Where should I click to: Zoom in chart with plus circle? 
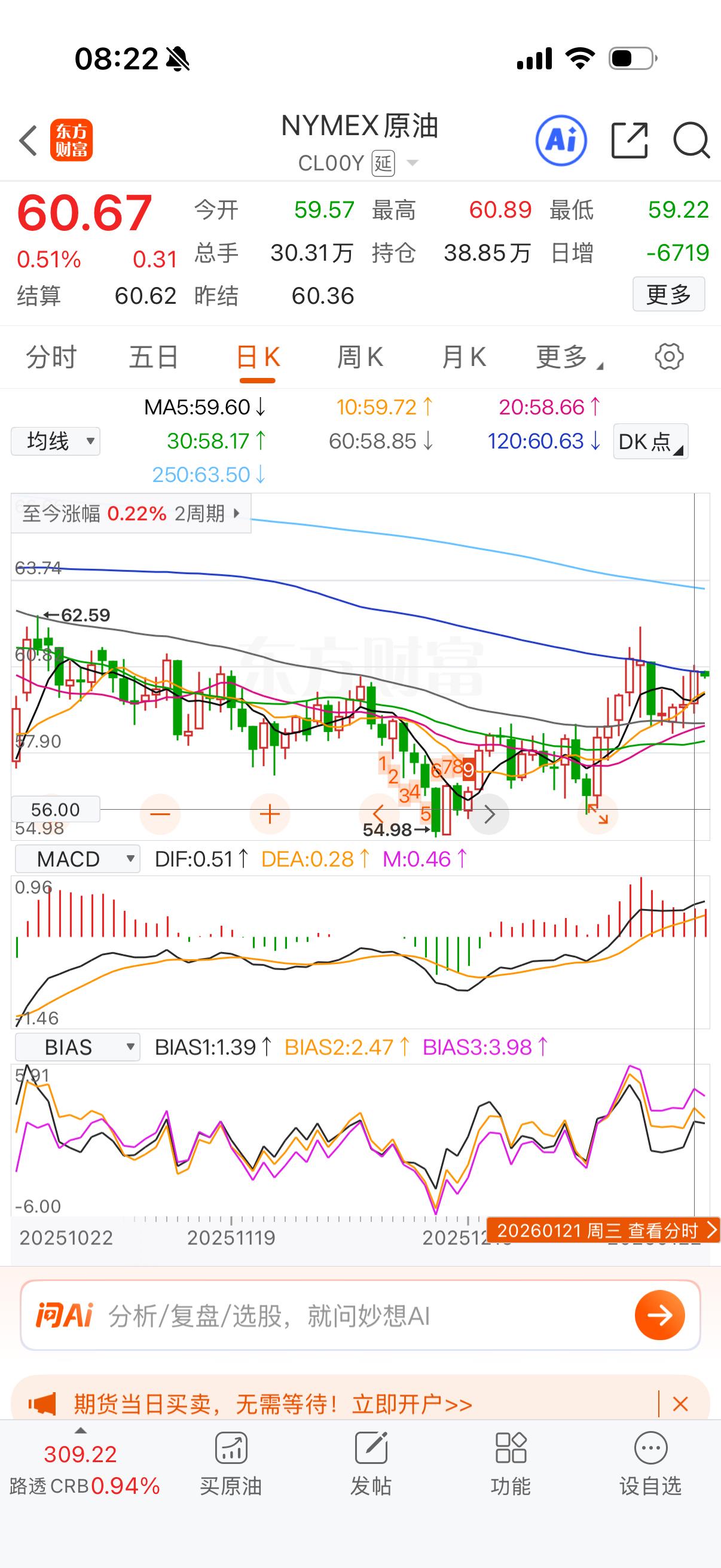point(270,814)
